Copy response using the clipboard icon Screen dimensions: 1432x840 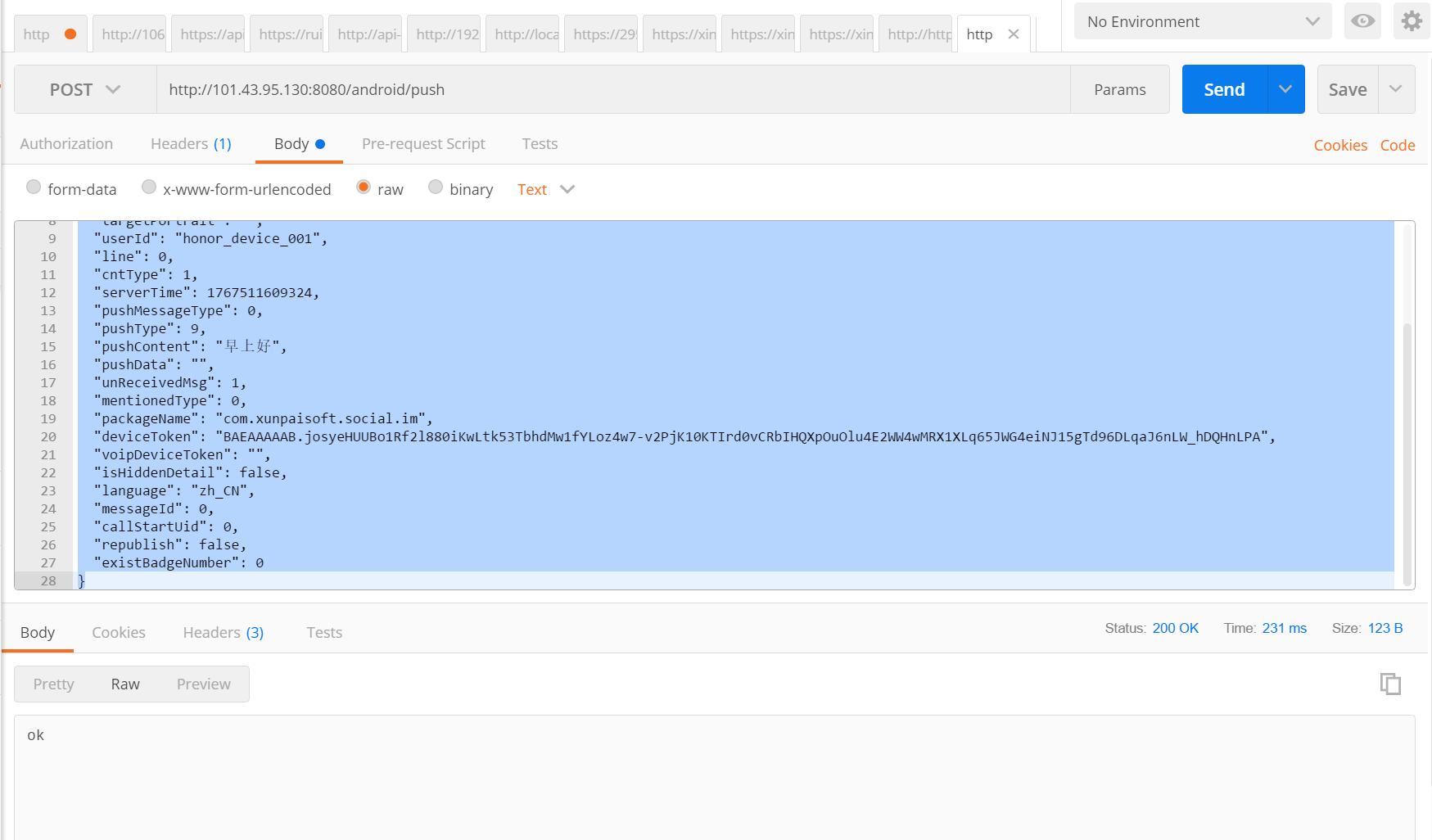click(1390, 684)
